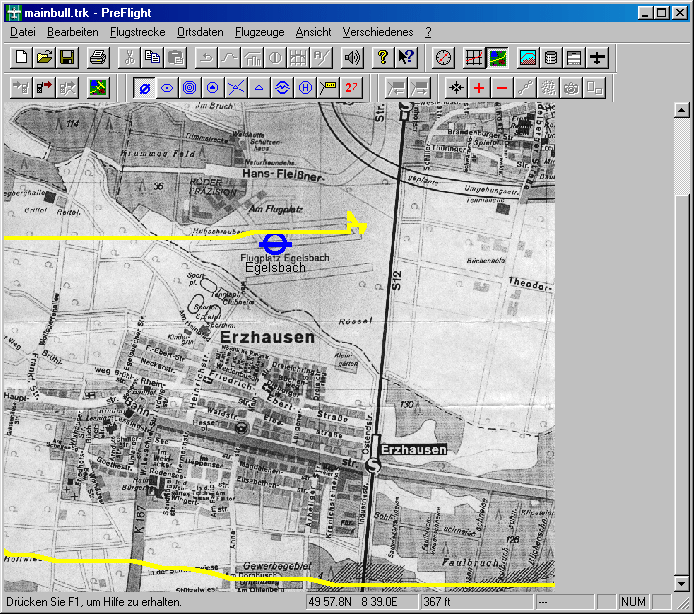
Task: Click the vertical scrollbar down arrow
Action: coord(682,582)
